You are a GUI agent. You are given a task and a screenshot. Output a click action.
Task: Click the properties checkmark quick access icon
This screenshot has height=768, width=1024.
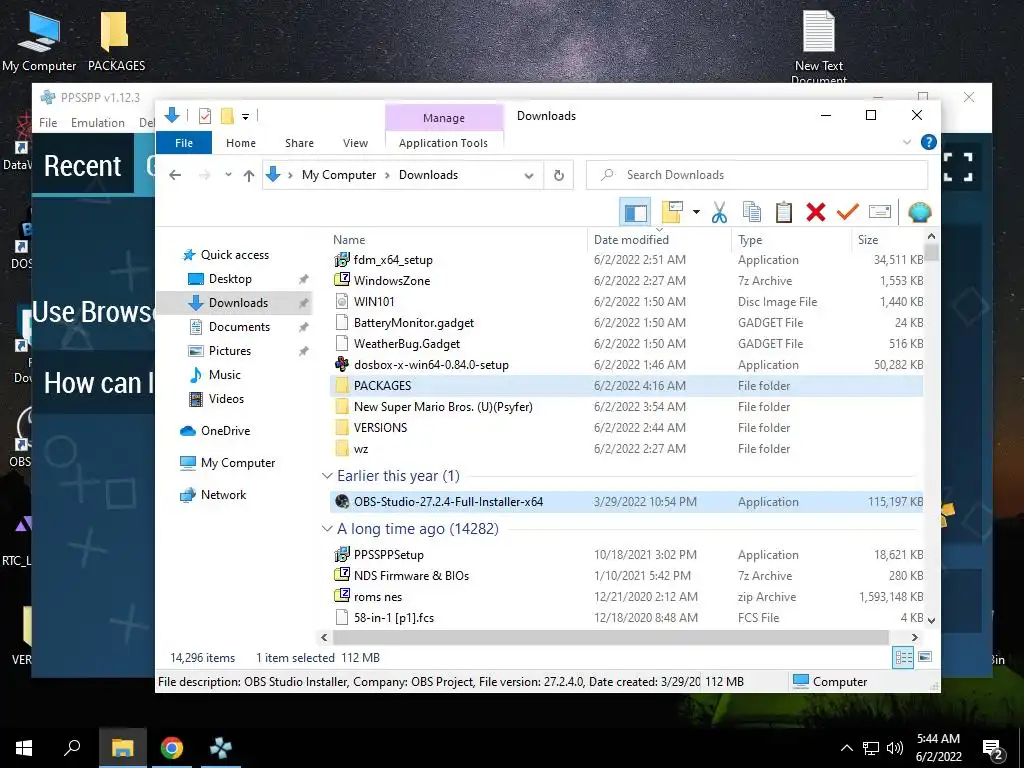click(205, 116)
